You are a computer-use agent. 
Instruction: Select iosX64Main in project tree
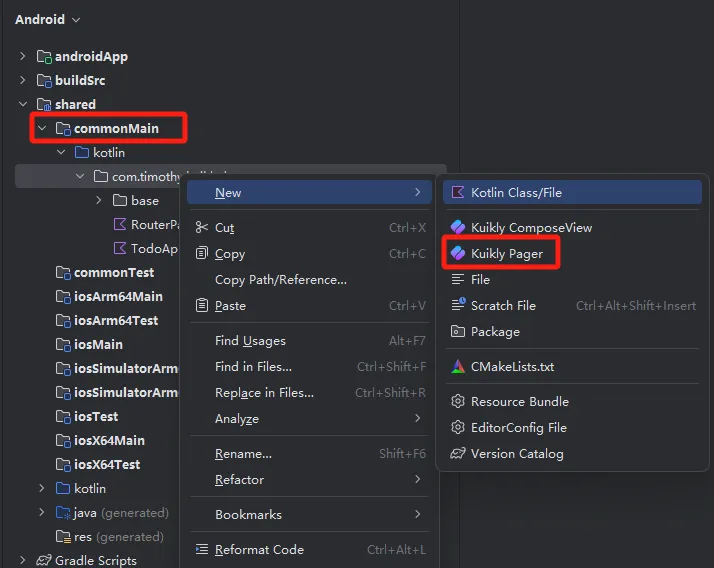109,440
